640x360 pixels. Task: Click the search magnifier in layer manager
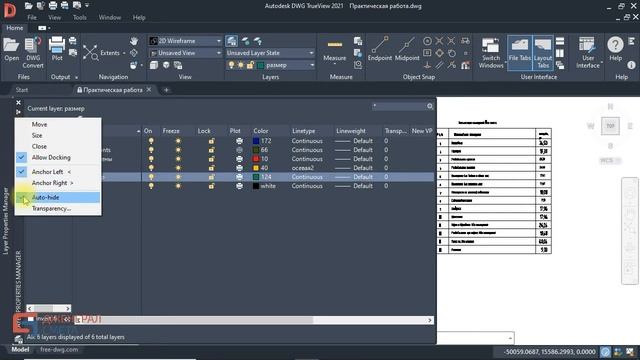pyautogui.click(x=430, y=106)
